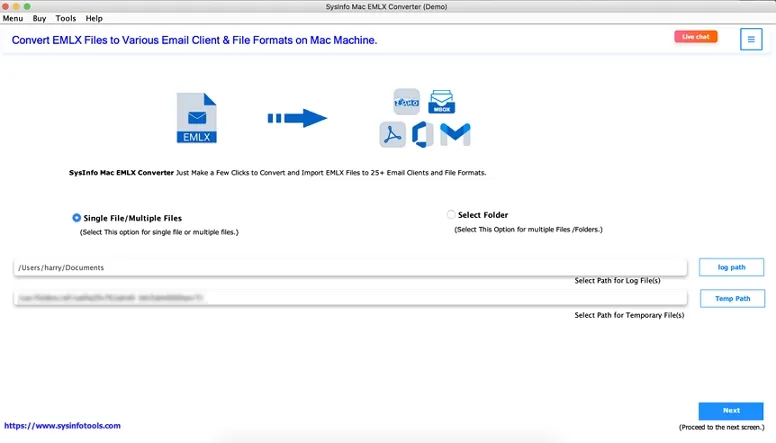Open the Menu menu
This screenshot has height=443, width=776.
(13, 18)
